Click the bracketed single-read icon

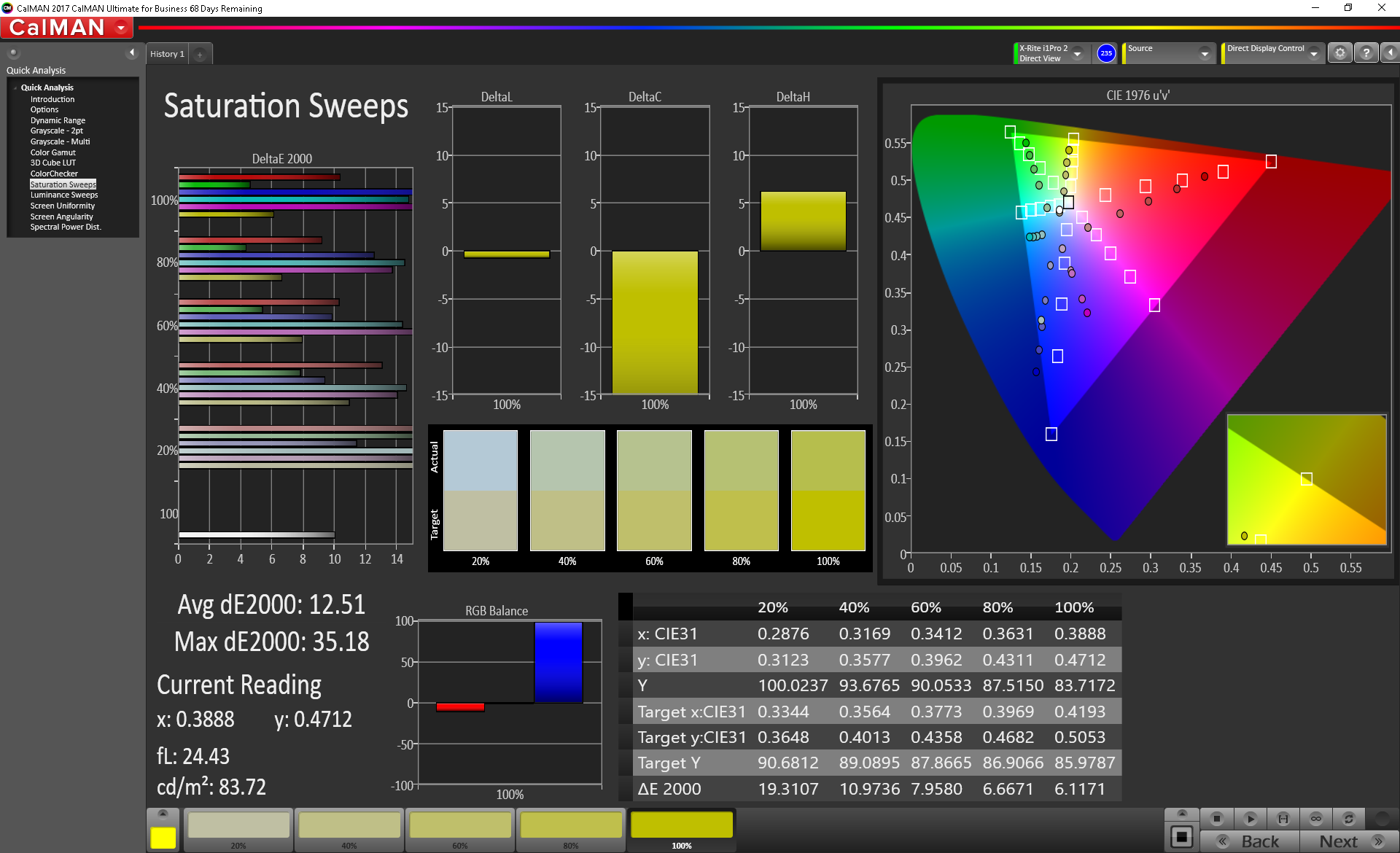click(1283, 819)
